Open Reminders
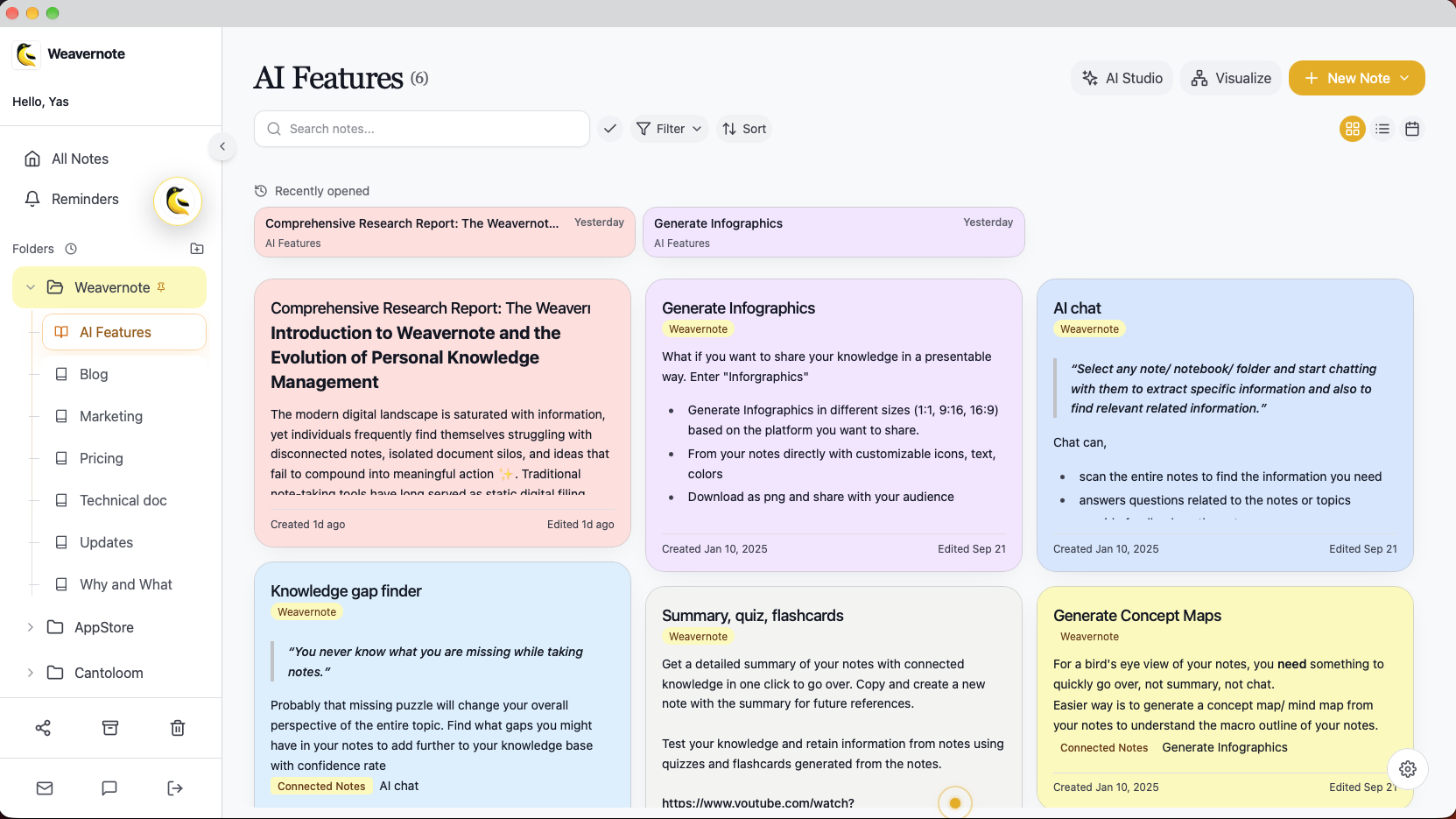1456x819 pixels. coord(83,199)
